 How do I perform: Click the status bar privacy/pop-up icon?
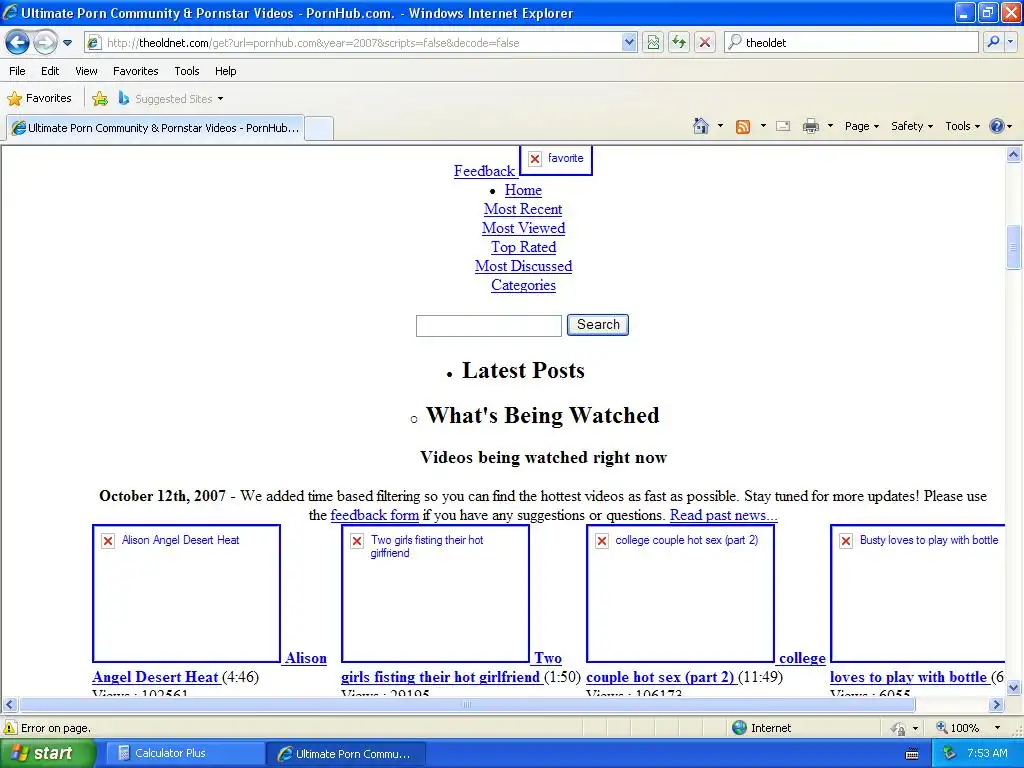tap(899, 728)
